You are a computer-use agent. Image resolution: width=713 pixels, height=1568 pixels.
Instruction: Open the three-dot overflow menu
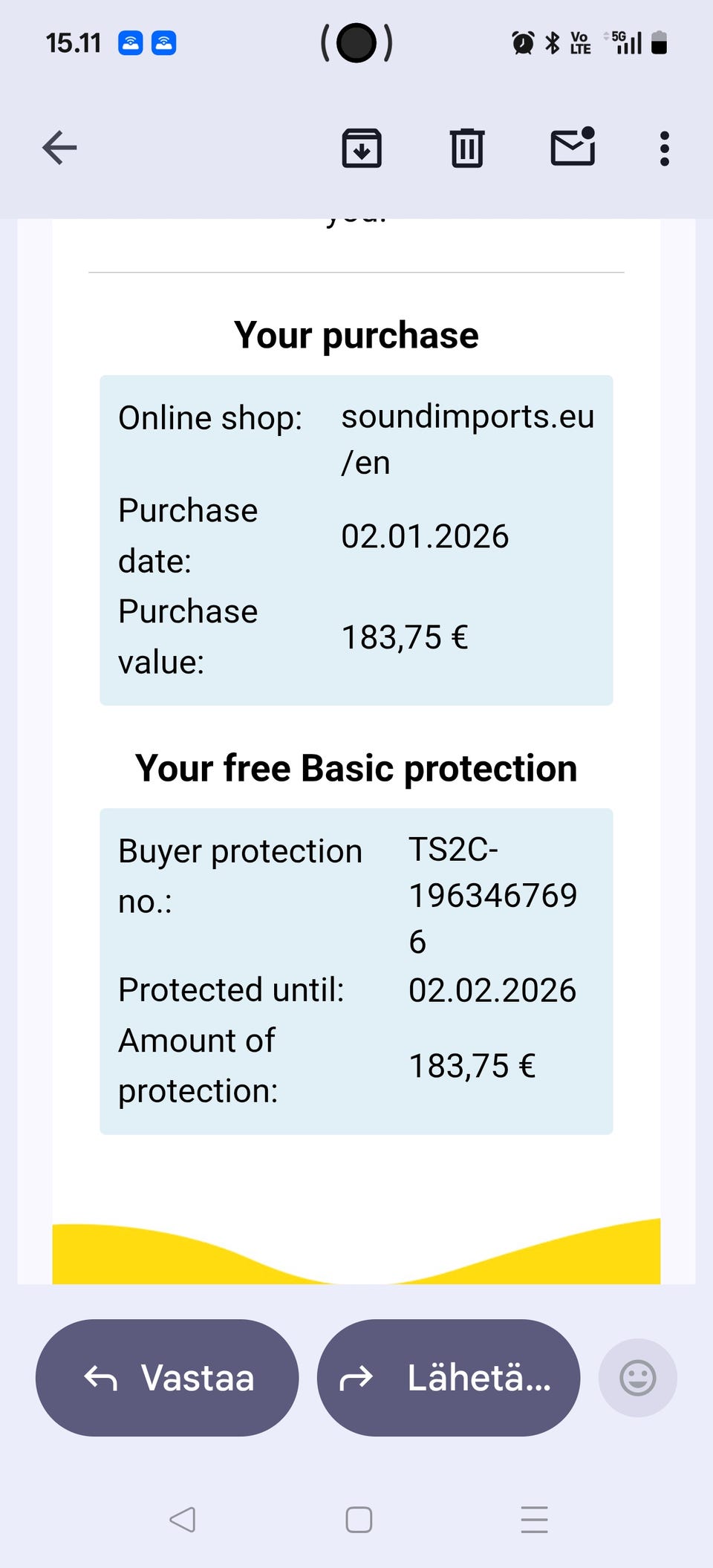click(x=665, y=149)
